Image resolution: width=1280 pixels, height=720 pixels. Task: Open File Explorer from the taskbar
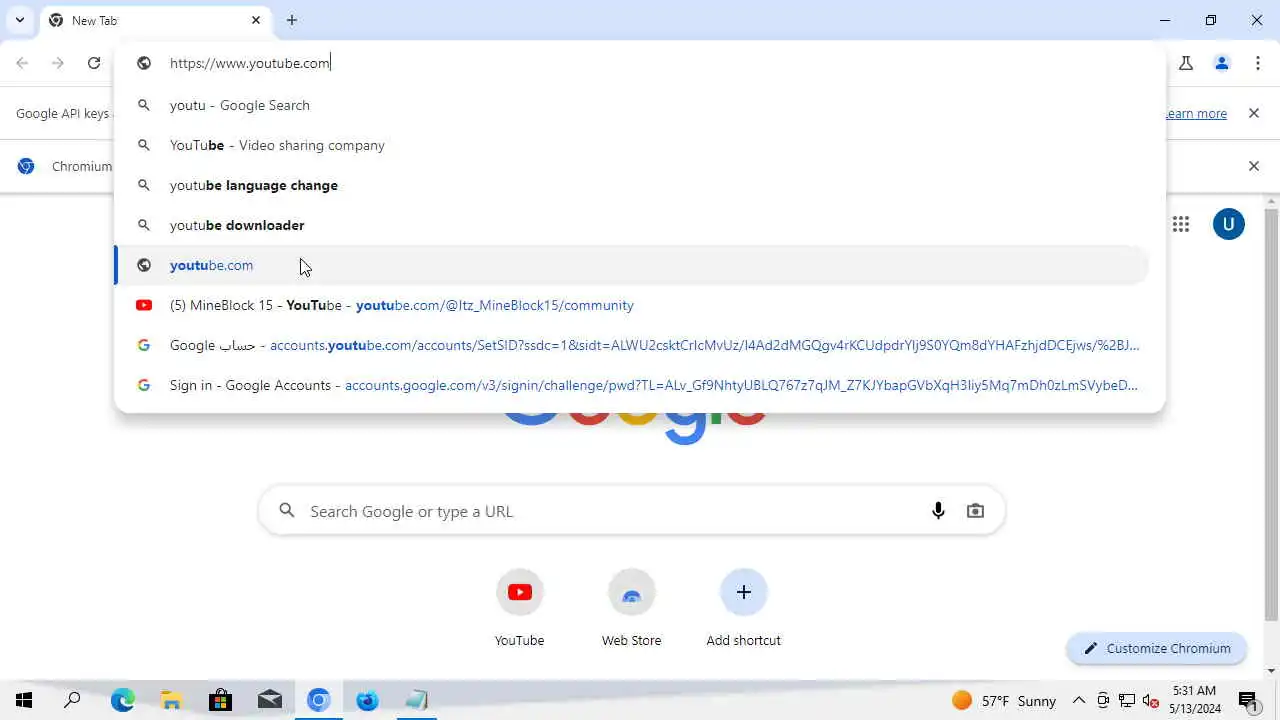click(x=171, y=700)
